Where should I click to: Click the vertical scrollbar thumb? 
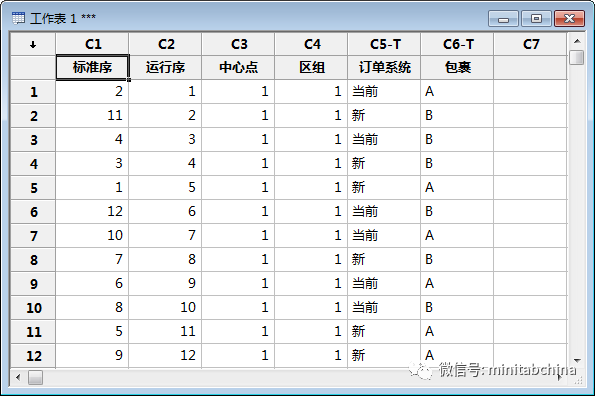(x=577, y=57)
